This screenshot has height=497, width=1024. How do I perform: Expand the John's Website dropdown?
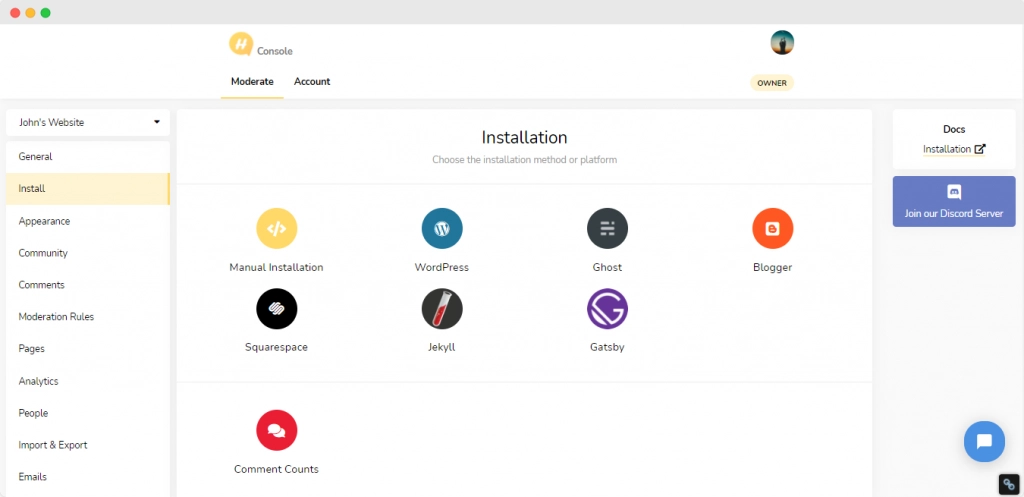88,122
